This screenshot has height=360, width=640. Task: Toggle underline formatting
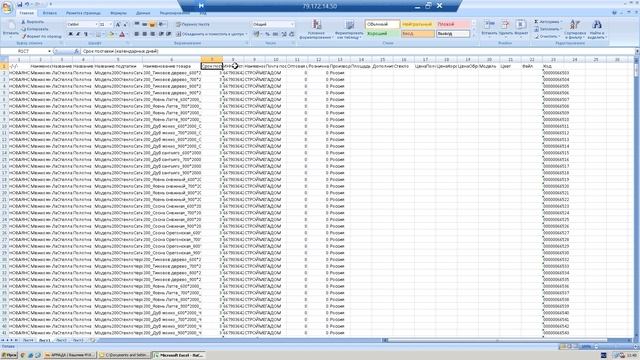coord(85,34)
